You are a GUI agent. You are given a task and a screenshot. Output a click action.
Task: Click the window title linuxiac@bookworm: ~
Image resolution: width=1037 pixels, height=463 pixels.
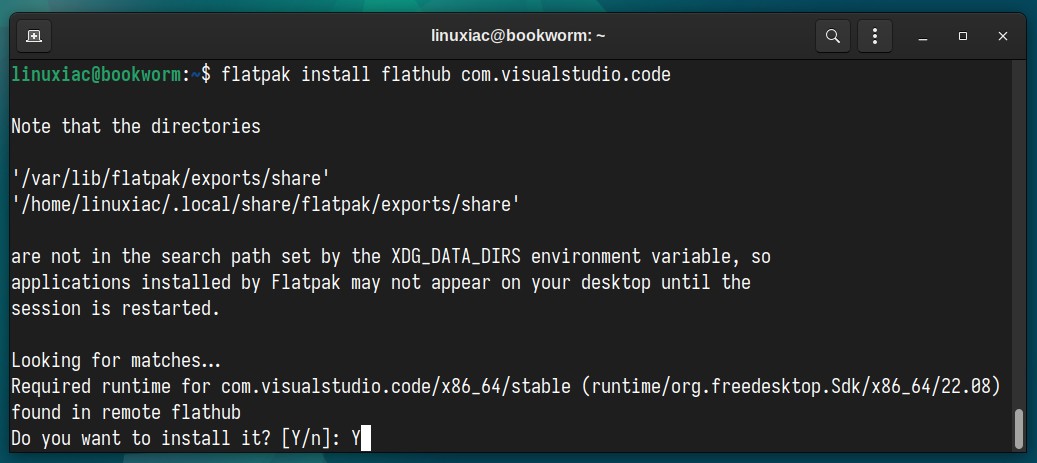tap(518, 36)
